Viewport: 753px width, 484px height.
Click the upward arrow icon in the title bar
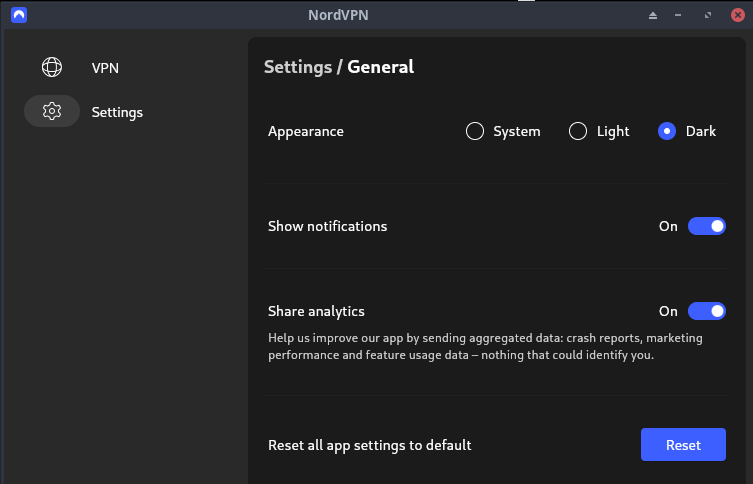(x=653, y=15)
